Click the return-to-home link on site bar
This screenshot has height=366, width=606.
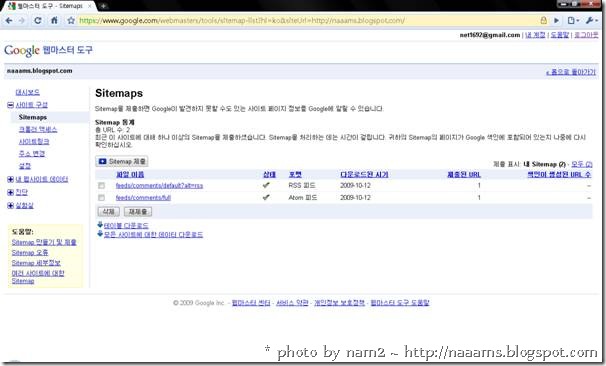click(x=571, y=72)
